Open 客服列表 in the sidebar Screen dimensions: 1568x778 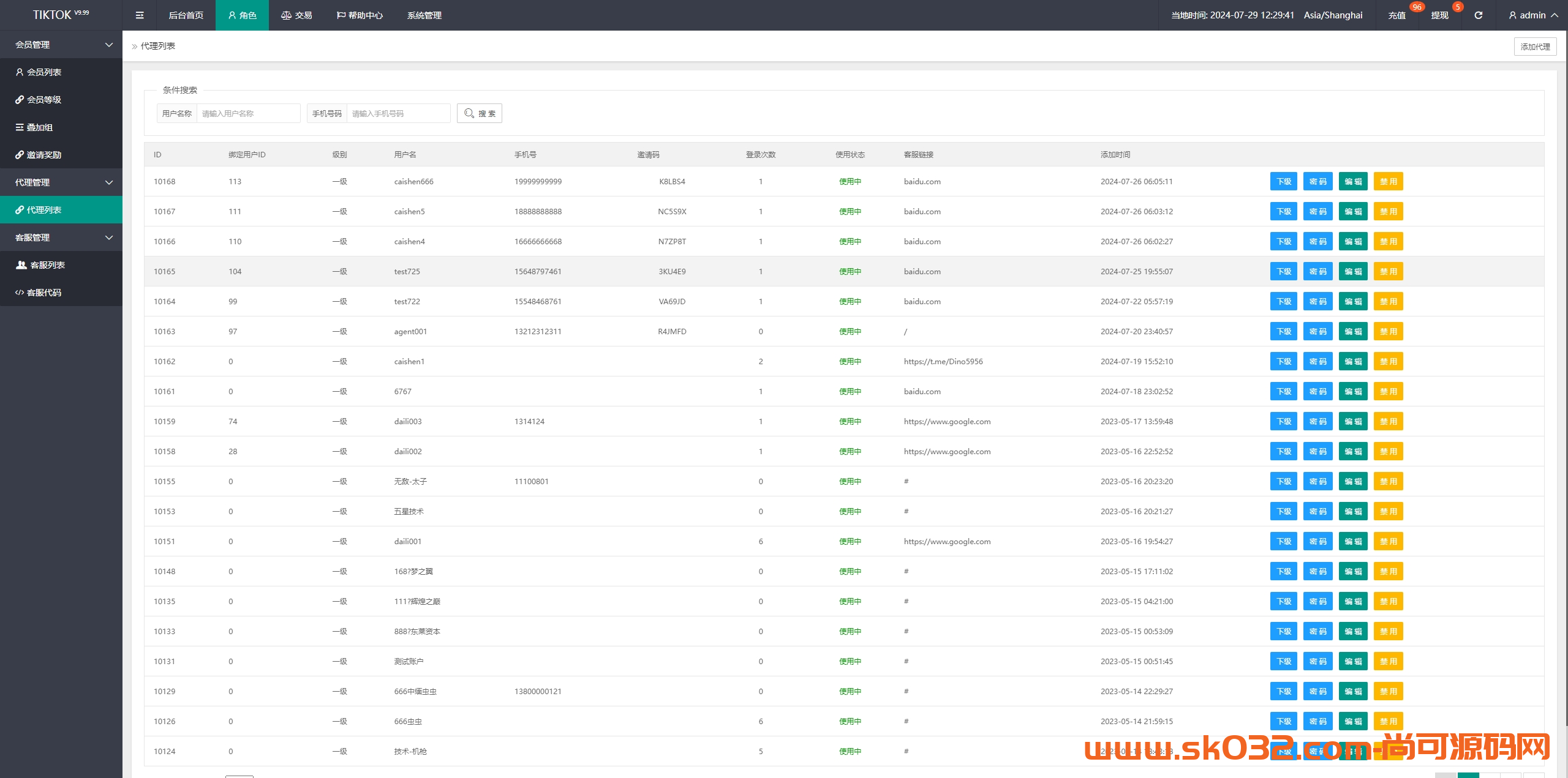click(61, 265)
